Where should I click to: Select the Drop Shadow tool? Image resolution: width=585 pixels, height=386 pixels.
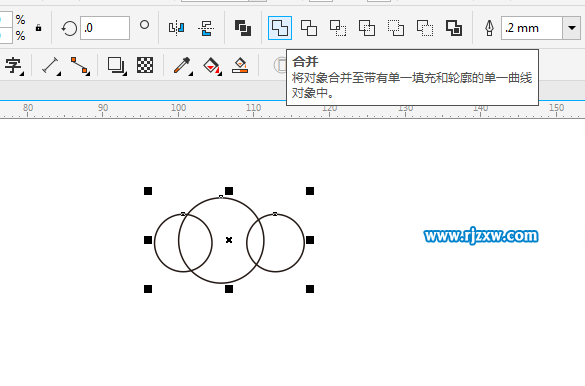click(x=117, y=66)
